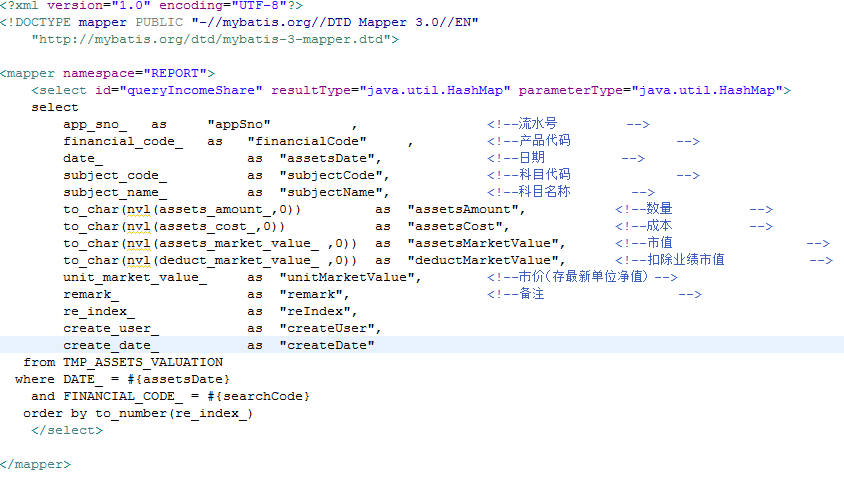Screen dimensions: 844x502
Task: Click the "deductMarketValue" alias
Action: point(482,260)
